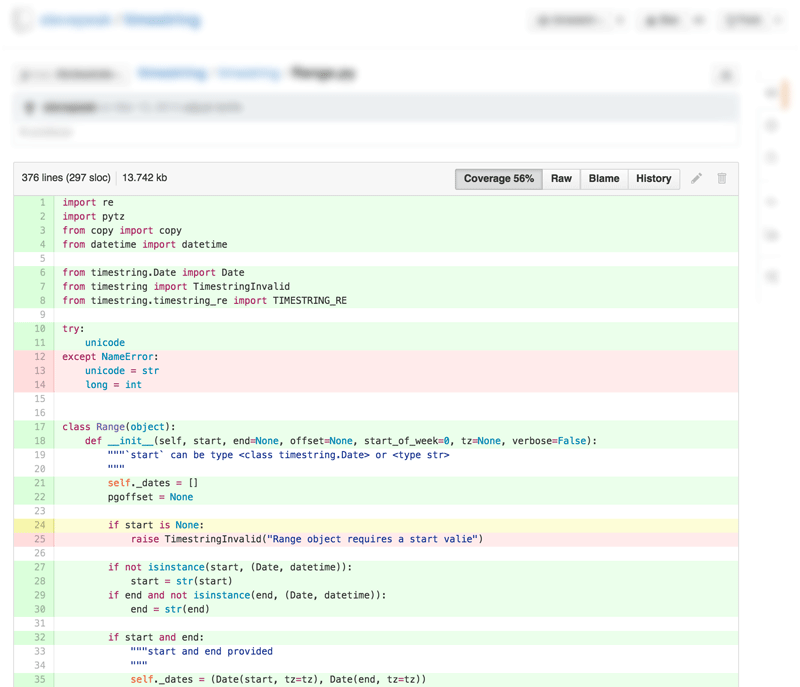Click the trash delete file icon
This screenshot has width=800, height=687.
[721, 179]
